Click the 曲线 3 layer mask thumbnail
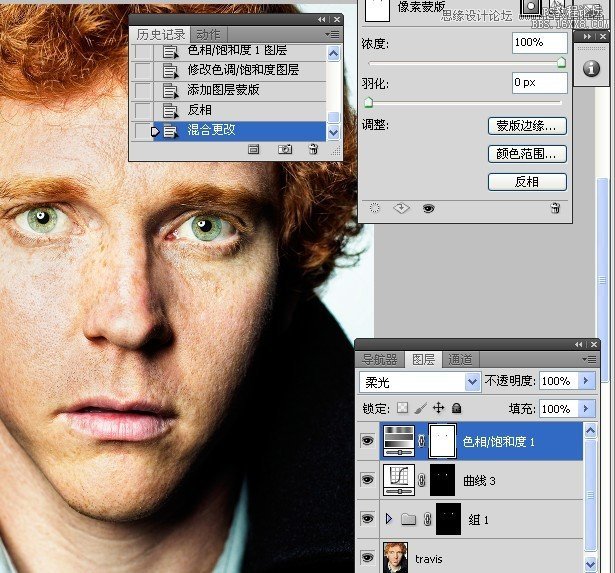Image resolution: width=615 pixels, height=573 pixels. [442, 480]
